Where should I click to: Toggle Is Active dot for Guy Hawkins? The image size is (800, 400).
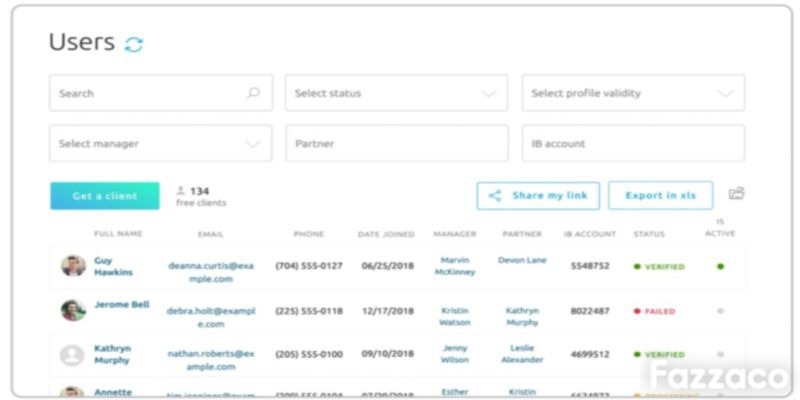coord(720,266)
